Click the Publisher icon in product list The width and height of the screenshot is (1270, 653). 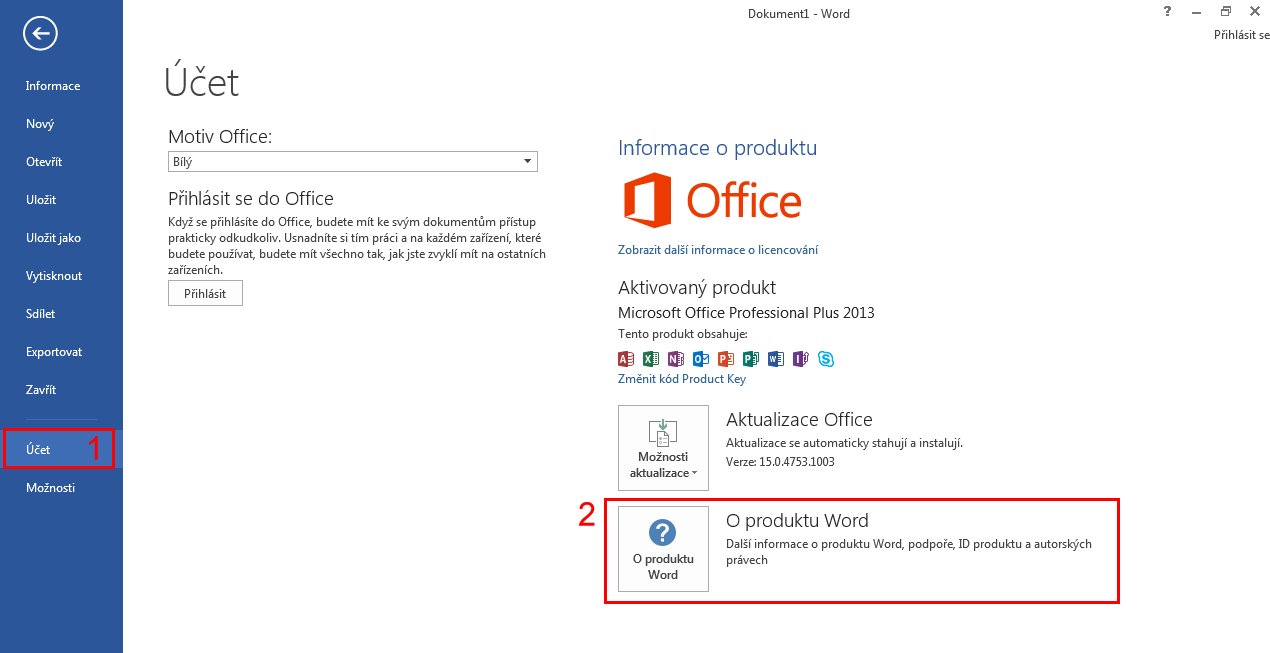pyautogui.click(x=751, y=359)
